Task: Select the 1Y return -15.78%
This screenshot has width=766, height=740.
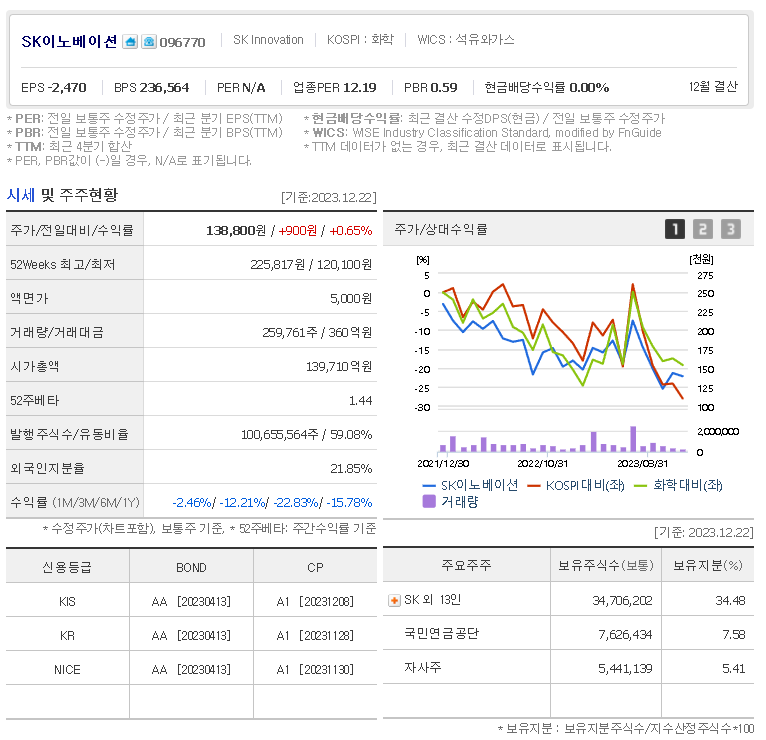Action: click(x=349, y=502)
